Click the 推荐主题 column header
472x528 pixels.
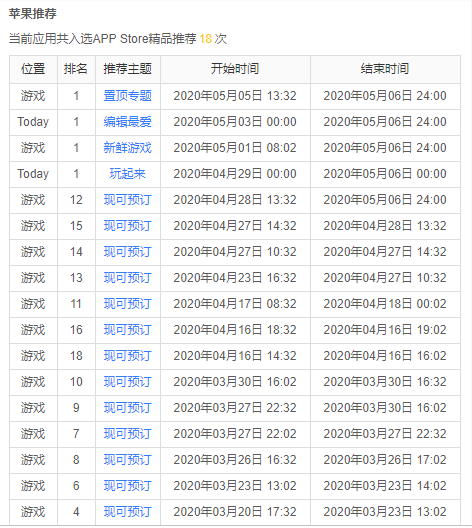[128, 69]
